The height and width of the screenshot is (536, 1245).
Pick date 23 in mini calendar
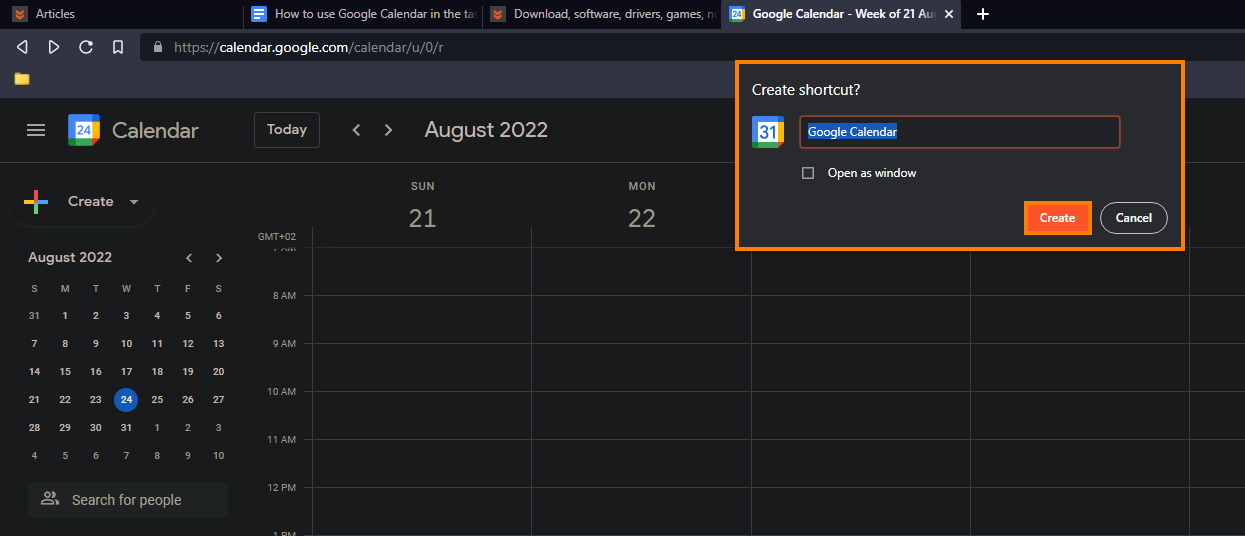[x=96, y=400]
